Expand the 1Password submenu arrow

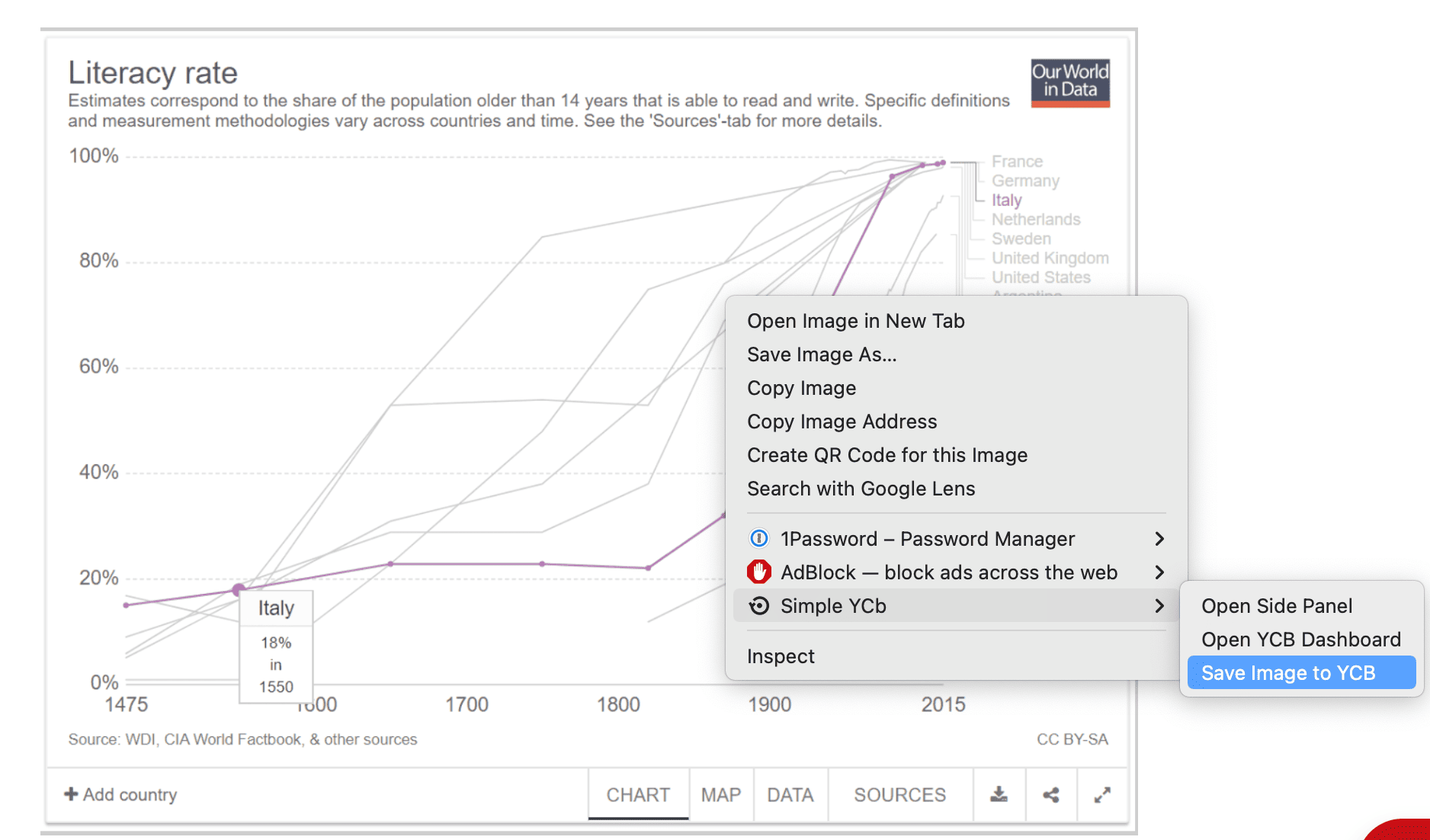(1159, 539)
